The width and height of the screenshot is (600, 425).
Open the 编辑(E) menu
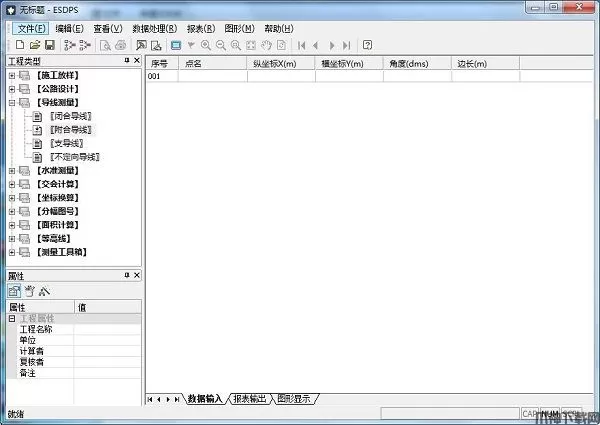(x=69, y=28)
